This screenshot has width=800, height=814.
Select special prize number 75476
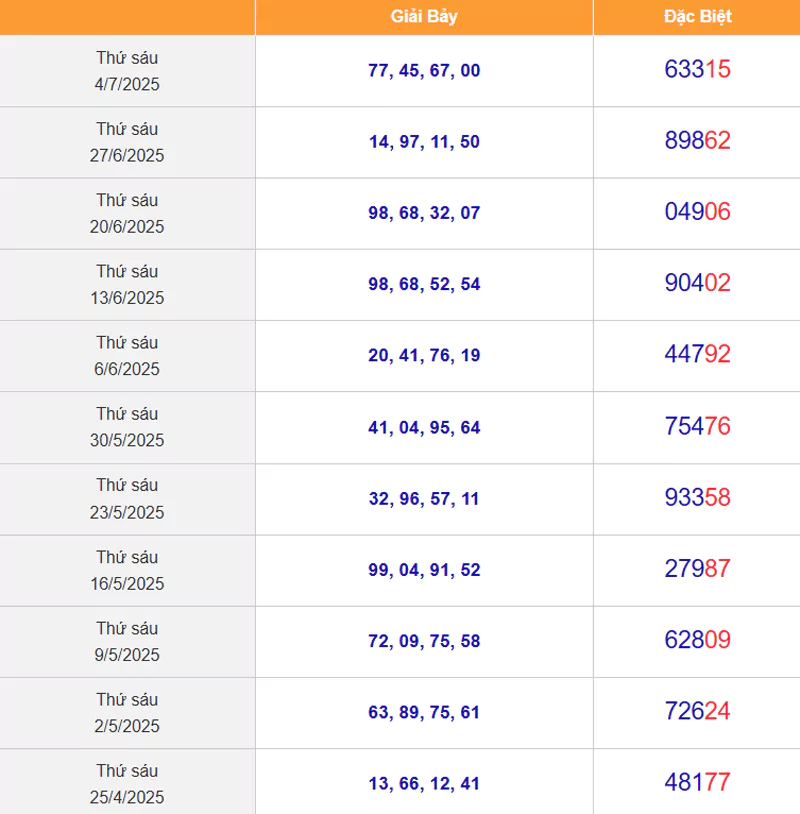[697, 426]
